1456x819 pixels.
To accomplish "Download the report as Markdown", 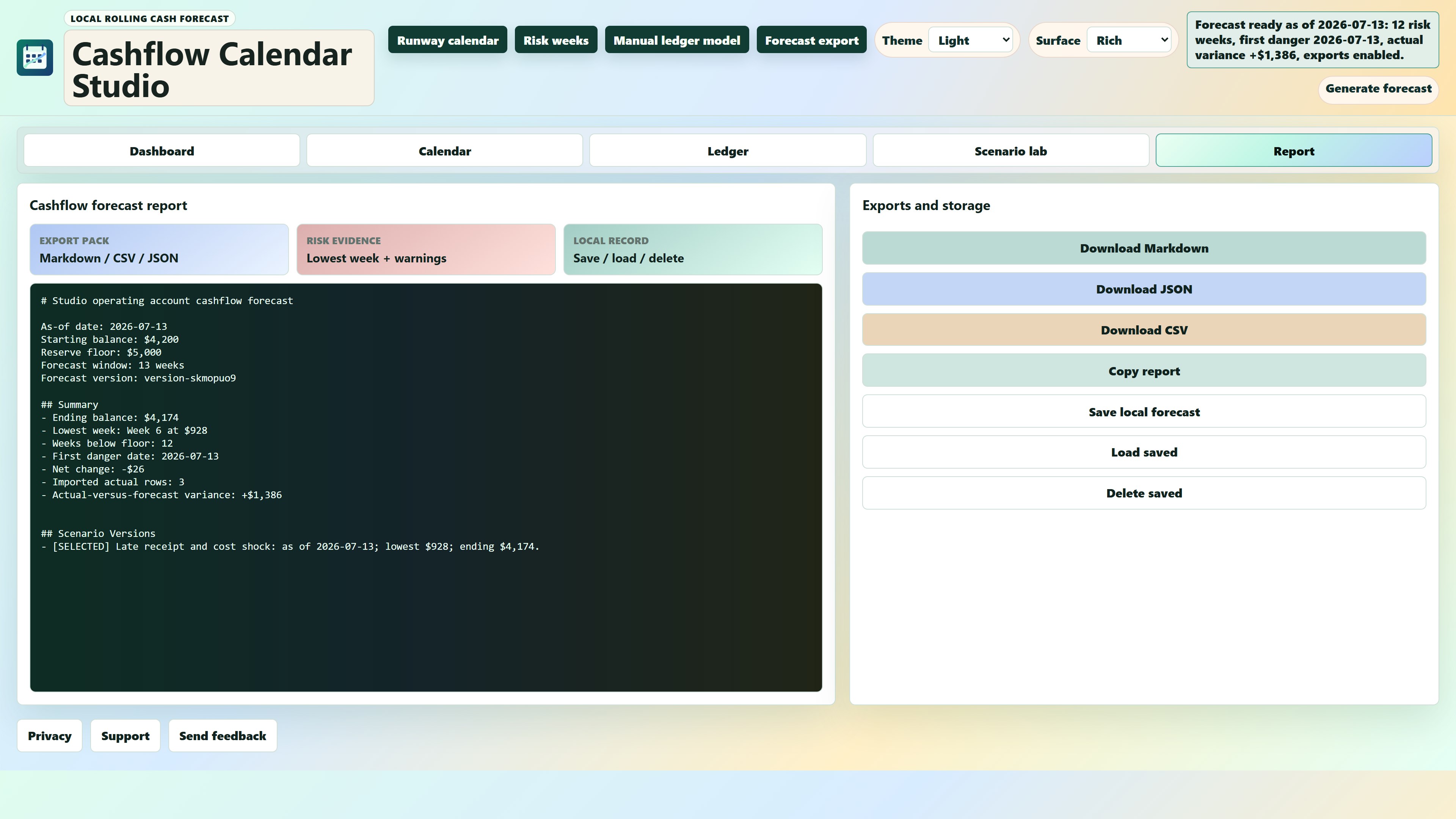I will click(1144, 248).
